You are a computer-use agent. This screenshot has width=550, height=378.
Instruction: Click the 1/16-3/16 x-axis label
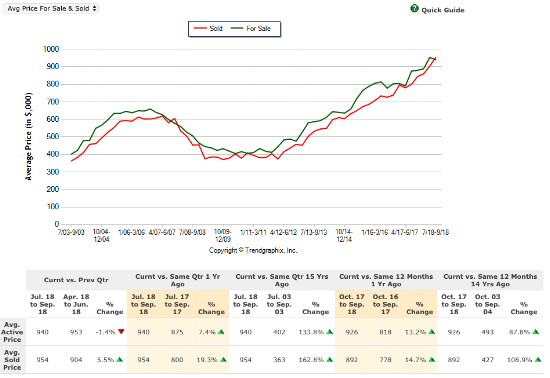click(x=375, y=232)
